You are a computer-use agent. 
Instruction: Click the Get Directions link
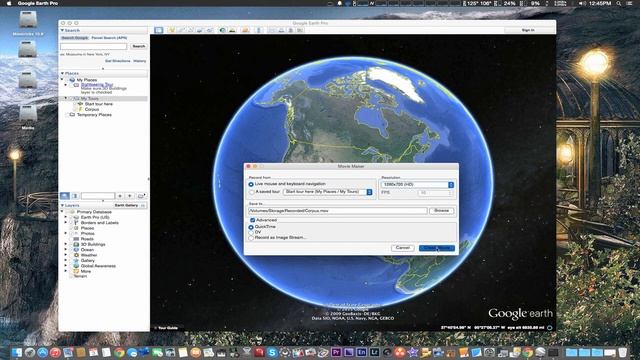(118, 61)
